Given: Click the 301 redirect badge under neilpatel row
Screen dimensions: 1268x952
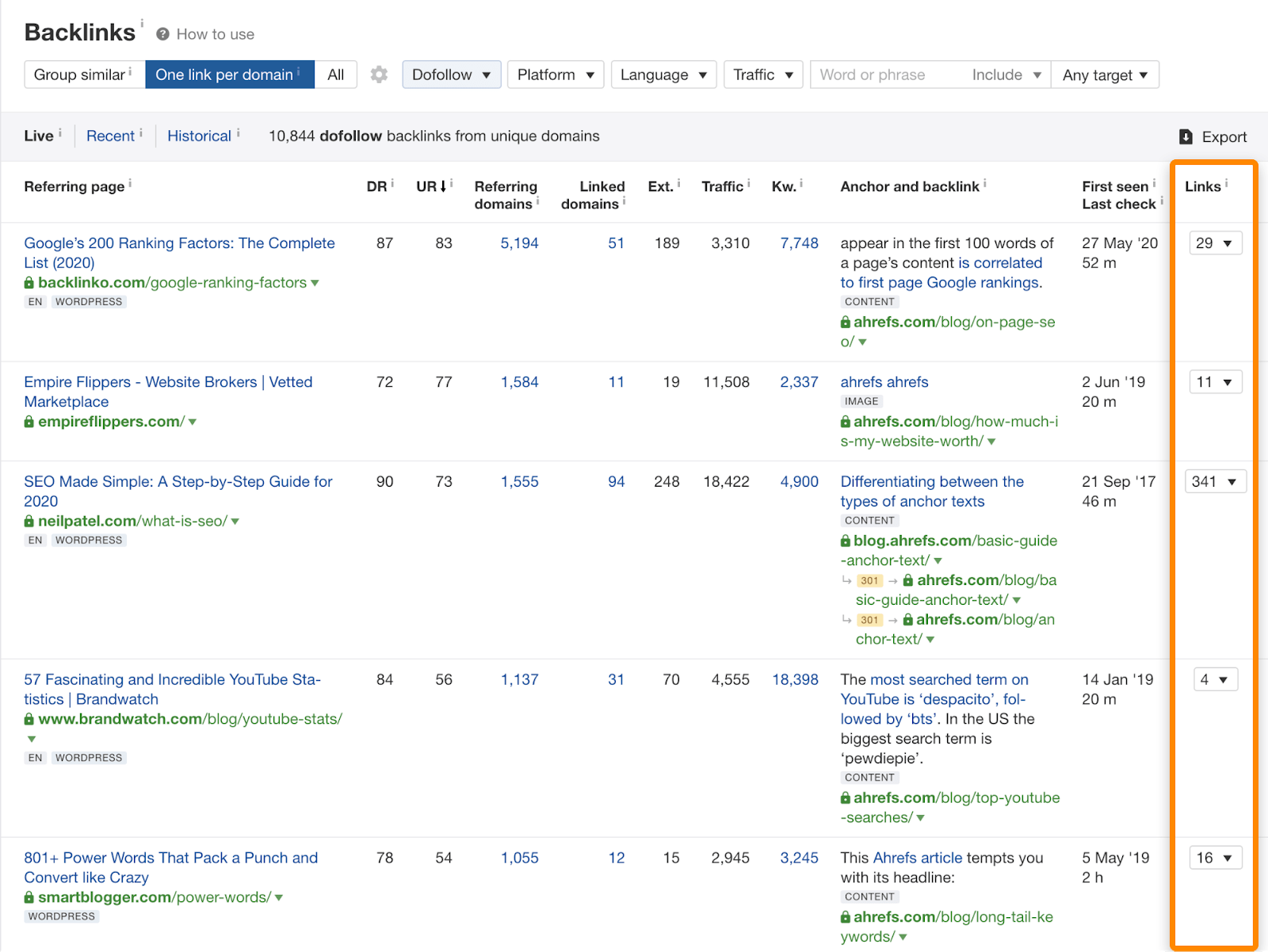Looking at the screenshot, I should click(x=869, y=580).
